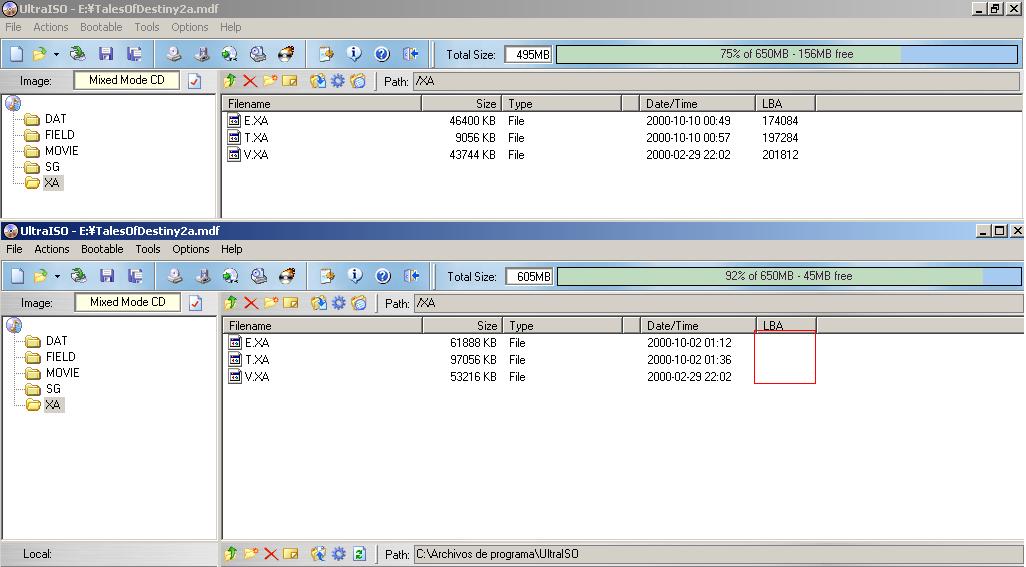Click Burn CD image icon in inactive window
Screen dimensions: 1026x567
tap(286, 54)
